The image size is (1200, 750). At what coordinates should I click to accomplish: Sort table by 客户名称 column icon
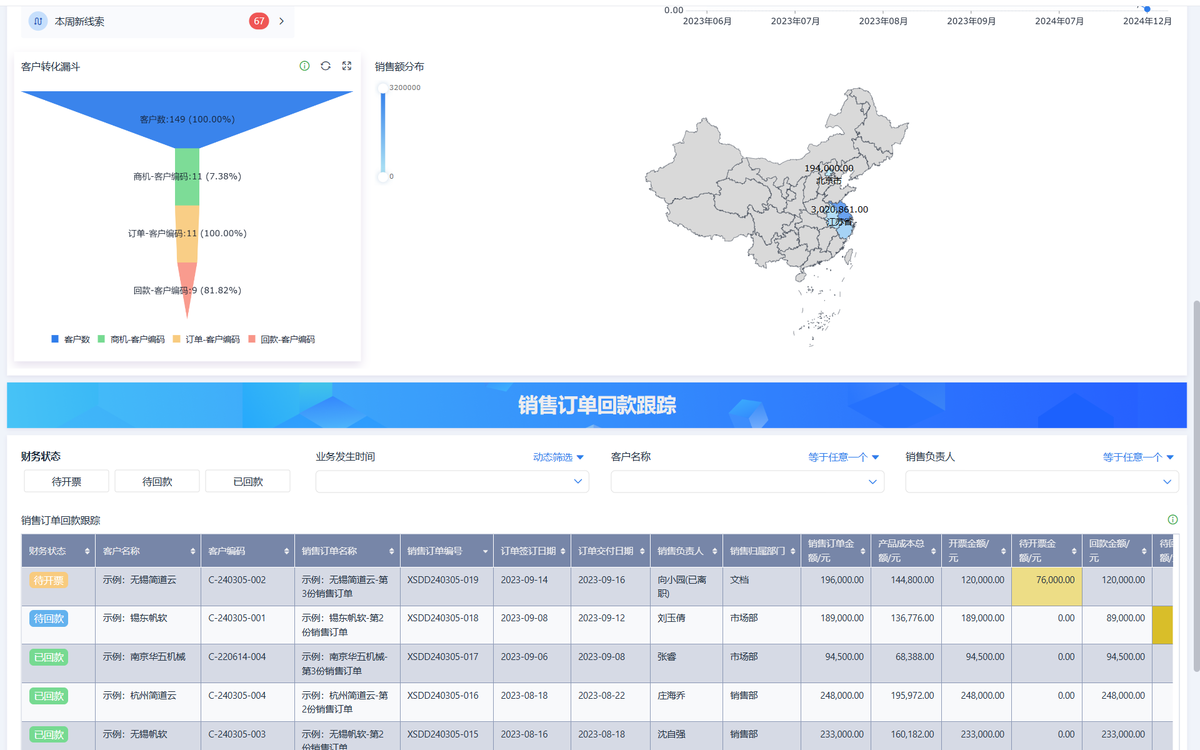tap(193, 551)
